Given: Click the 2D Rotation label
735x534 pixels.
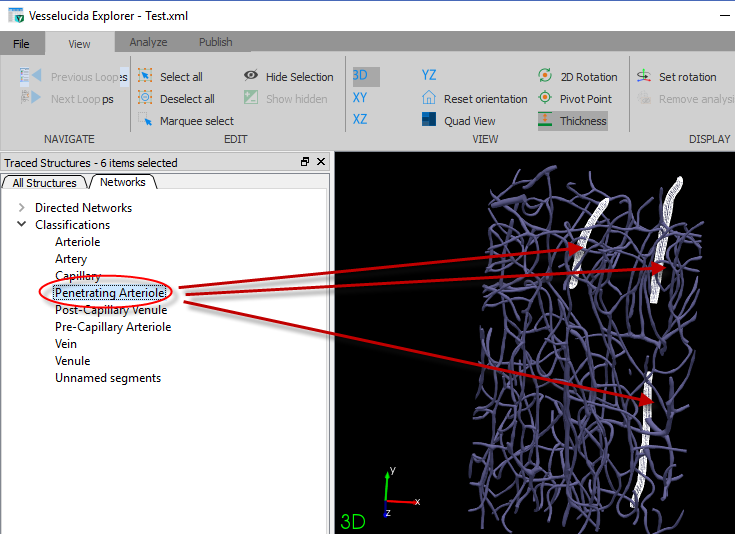Looking at the screenshot, I should [x=589, y=77].
